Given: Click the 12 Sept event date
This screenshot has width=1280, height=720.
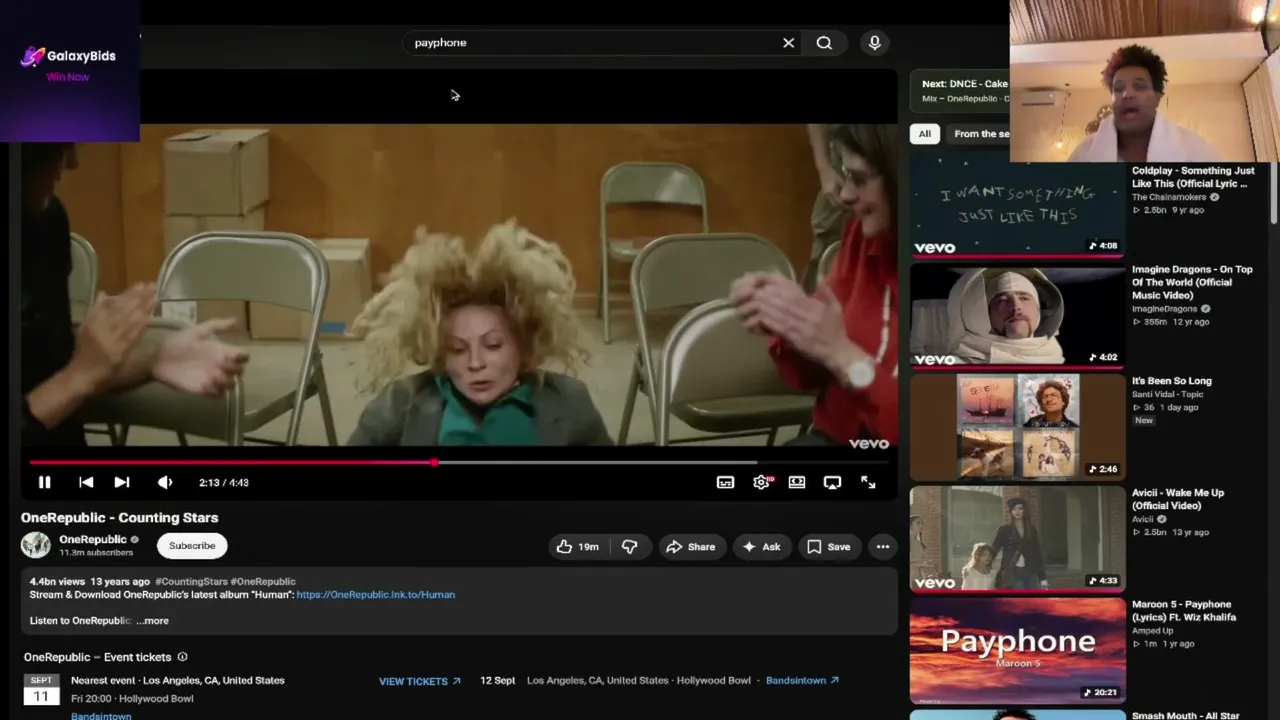Looking at the screenshot, I should click(x=498, y=680).
